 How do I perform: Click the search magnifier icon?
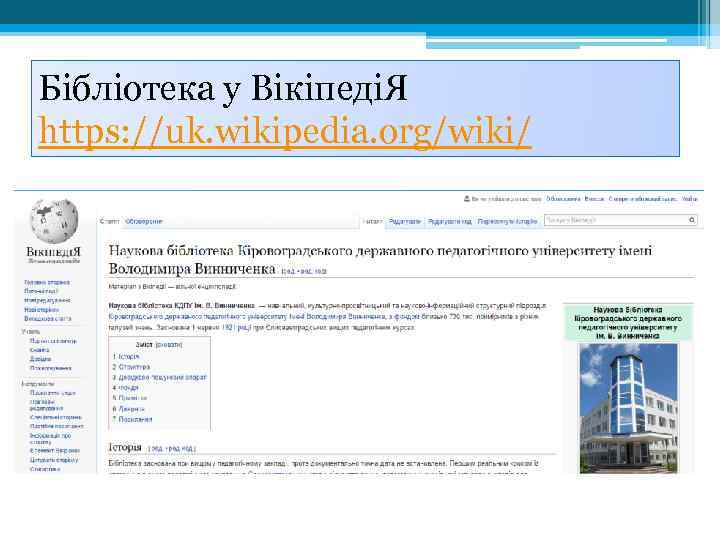[692, 220]
